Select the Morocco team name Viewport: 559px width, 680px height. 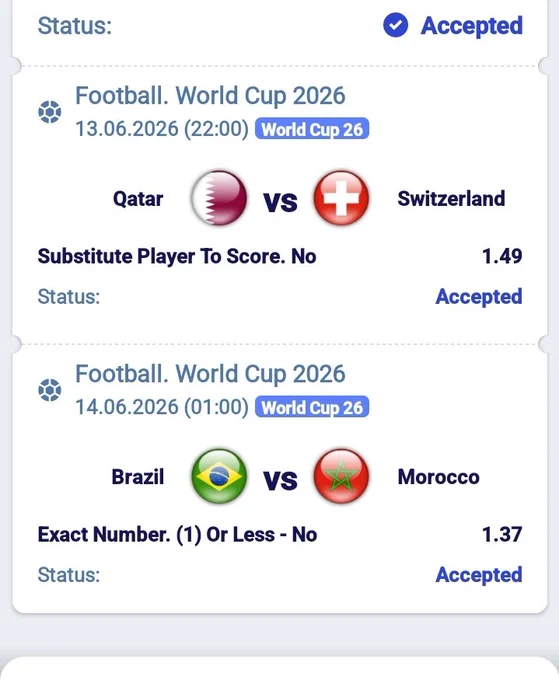point(438,477)
